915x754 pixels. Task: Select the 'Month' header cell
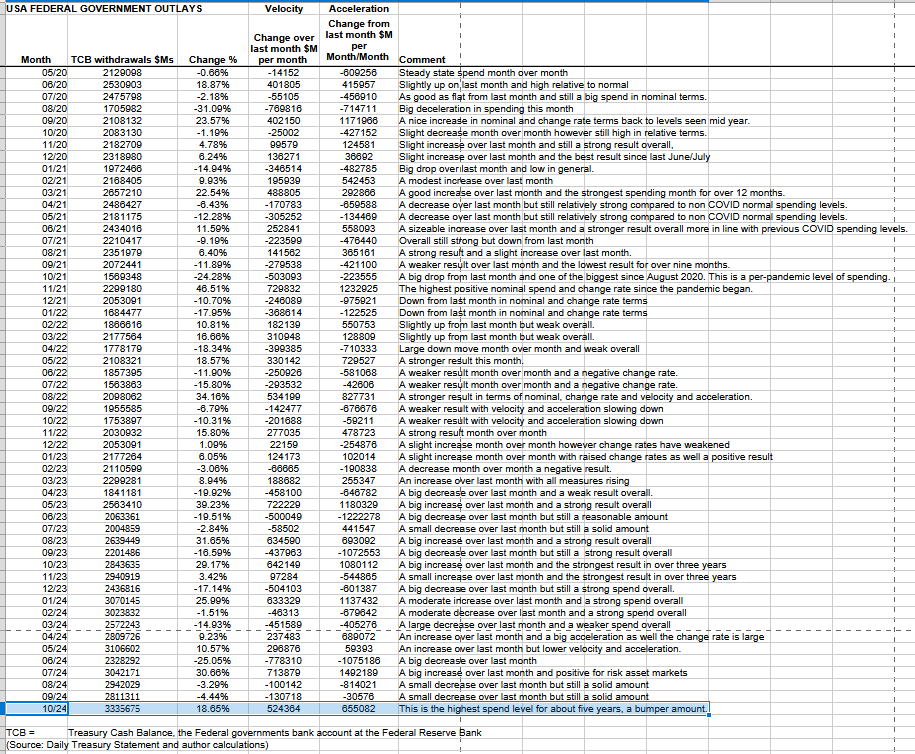pos(36,60)
